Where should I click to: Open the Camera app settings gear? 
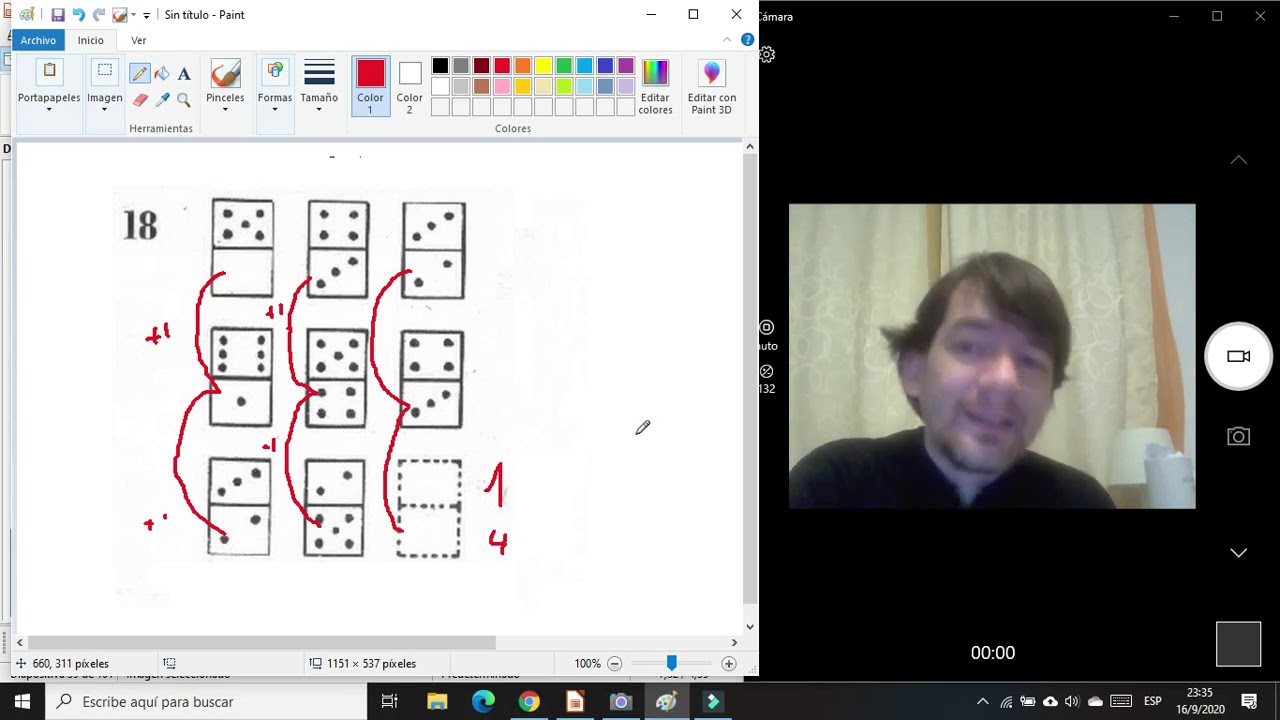pyautogui.click(x=767, y=55)
